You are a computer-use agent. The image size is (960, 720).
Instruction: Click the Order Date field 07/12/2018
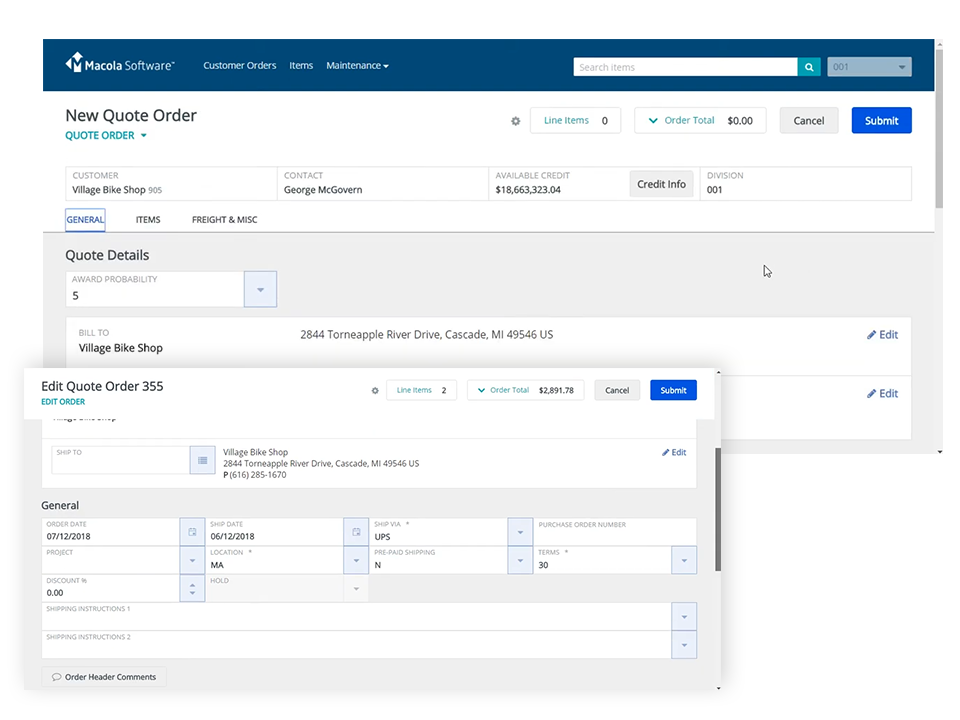[x=111, y=532]
